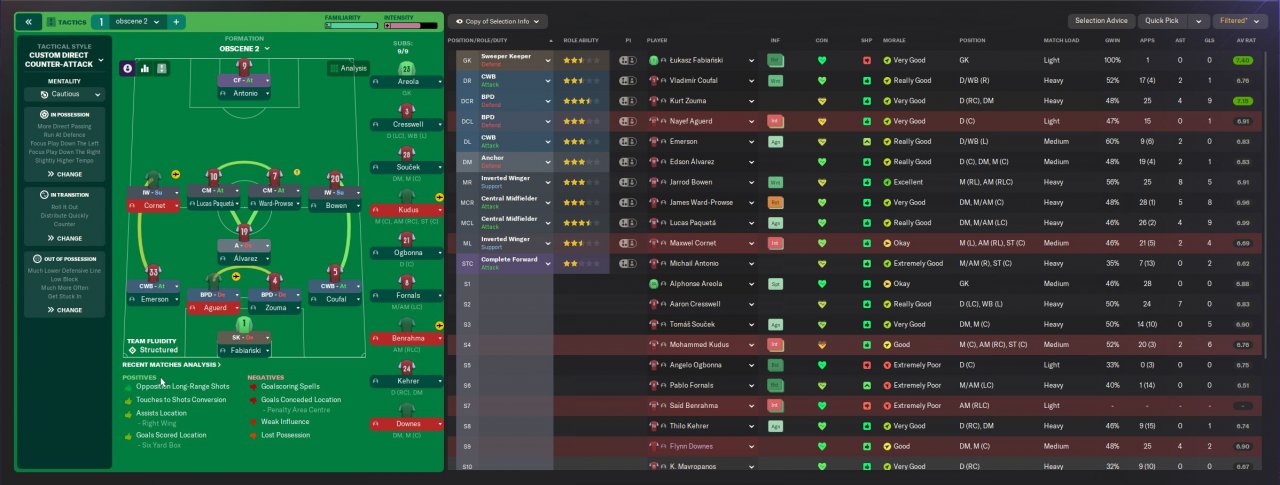Select the obscene 2 tactic tab

click(x=137, y=21)
